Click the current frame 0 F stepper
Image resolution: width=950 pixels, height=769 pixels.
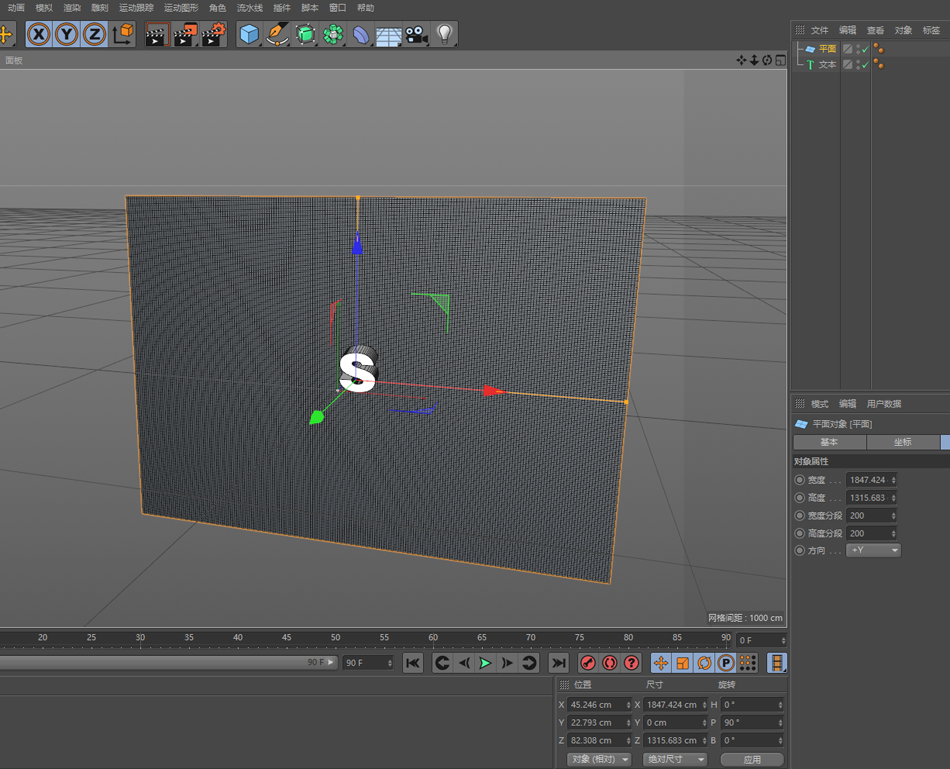pyautogui.click(x=783, y=641)
